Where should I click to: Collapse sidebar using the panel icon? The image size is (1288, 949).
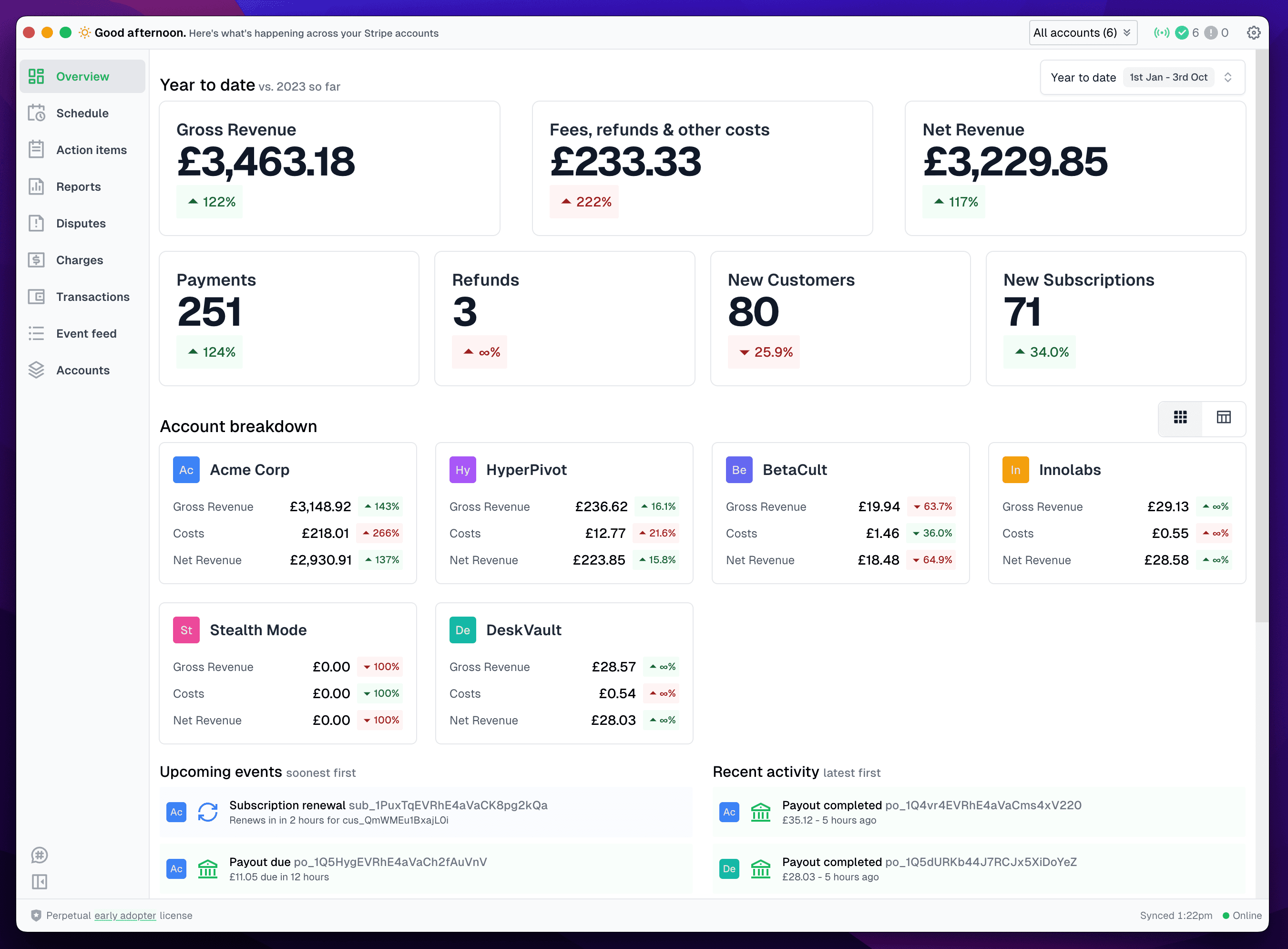pyautogui.click(x=39, y=882)
